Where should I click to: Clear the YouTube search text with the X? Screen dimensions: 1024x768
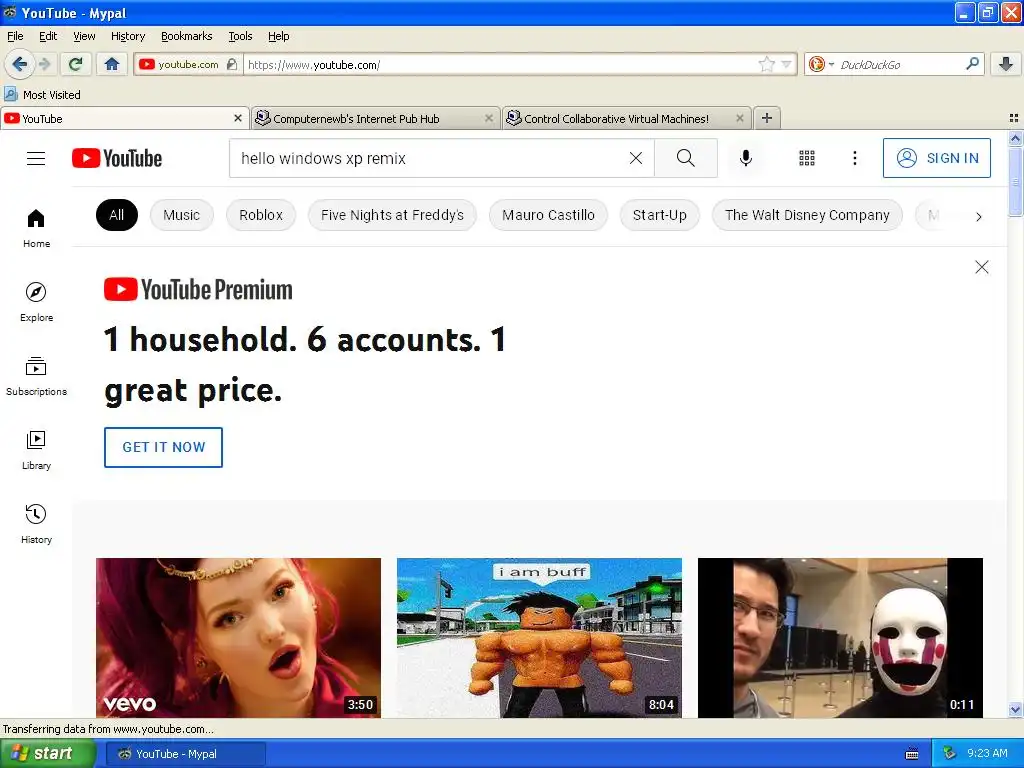(635, 158)
